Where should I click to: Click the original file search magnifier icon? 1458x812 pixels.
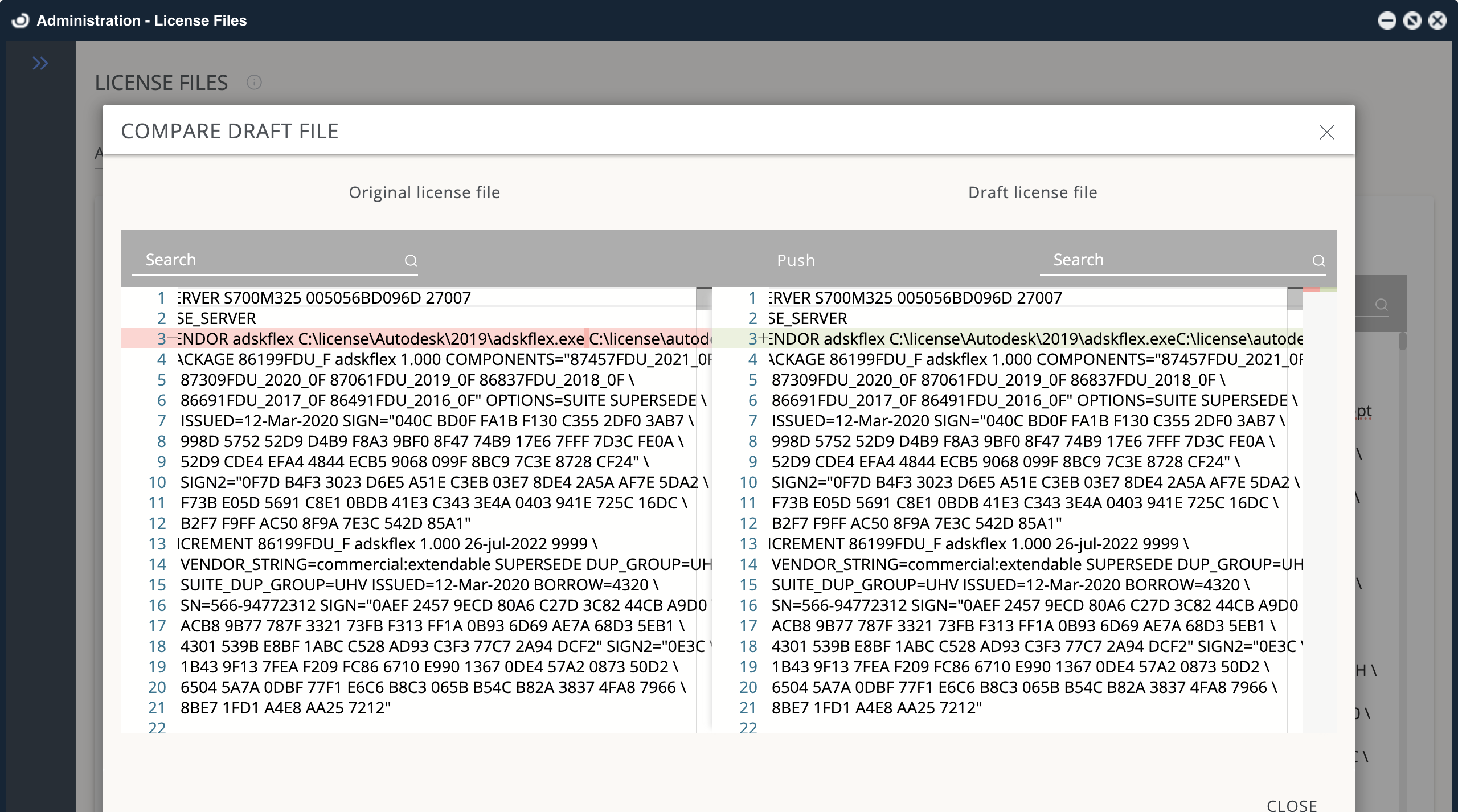tap(411, 261)
